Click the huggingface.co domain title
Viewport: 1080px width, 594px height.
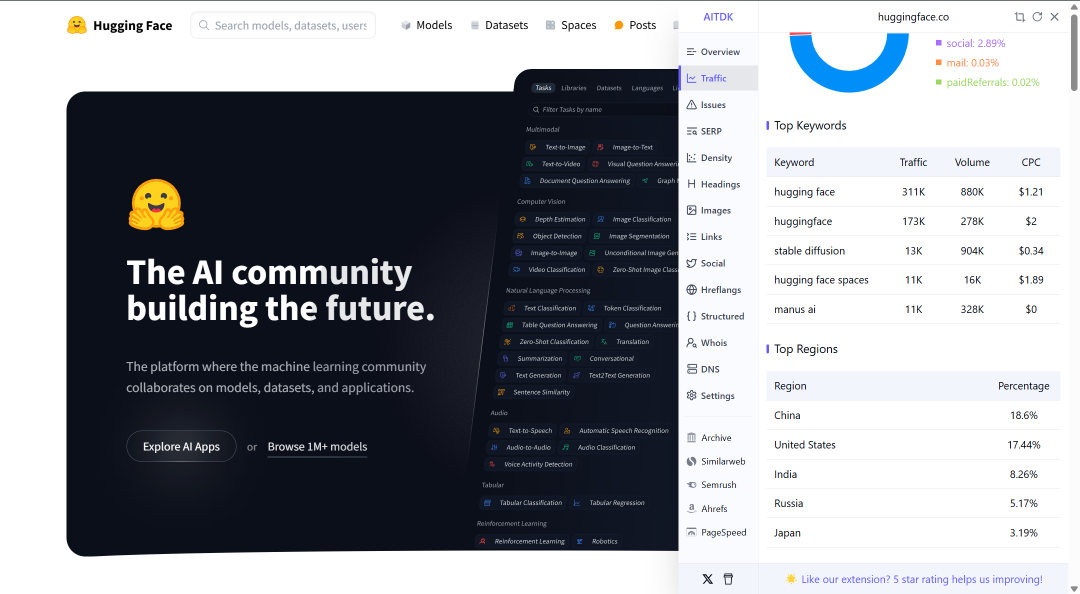click(913, 17)
